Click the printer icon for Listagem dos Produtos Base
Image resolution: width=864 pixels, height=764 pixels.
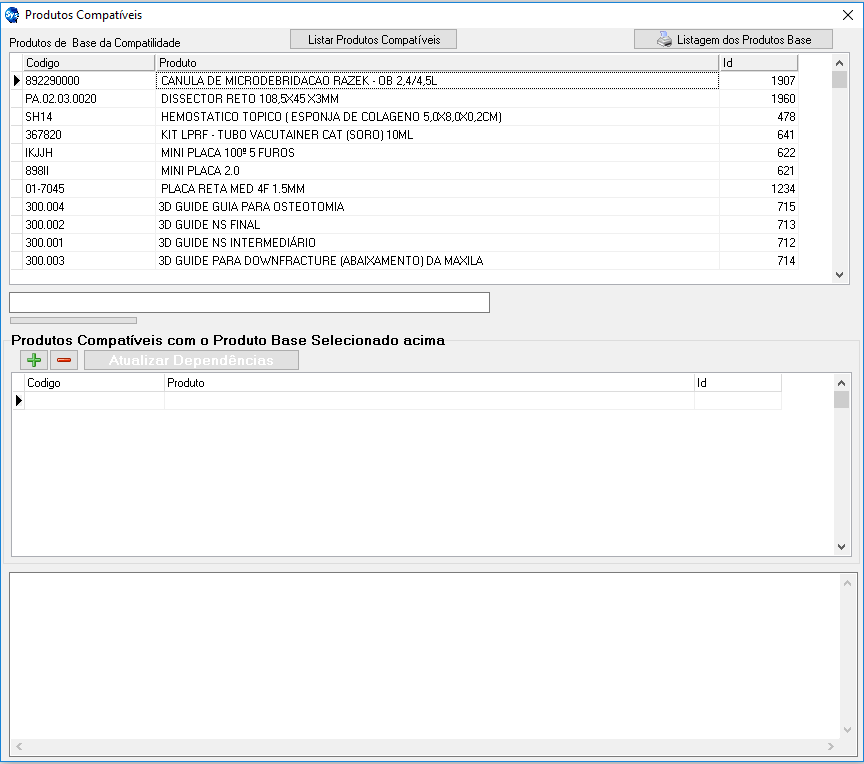pyautogui.click(x=664, y=40)
